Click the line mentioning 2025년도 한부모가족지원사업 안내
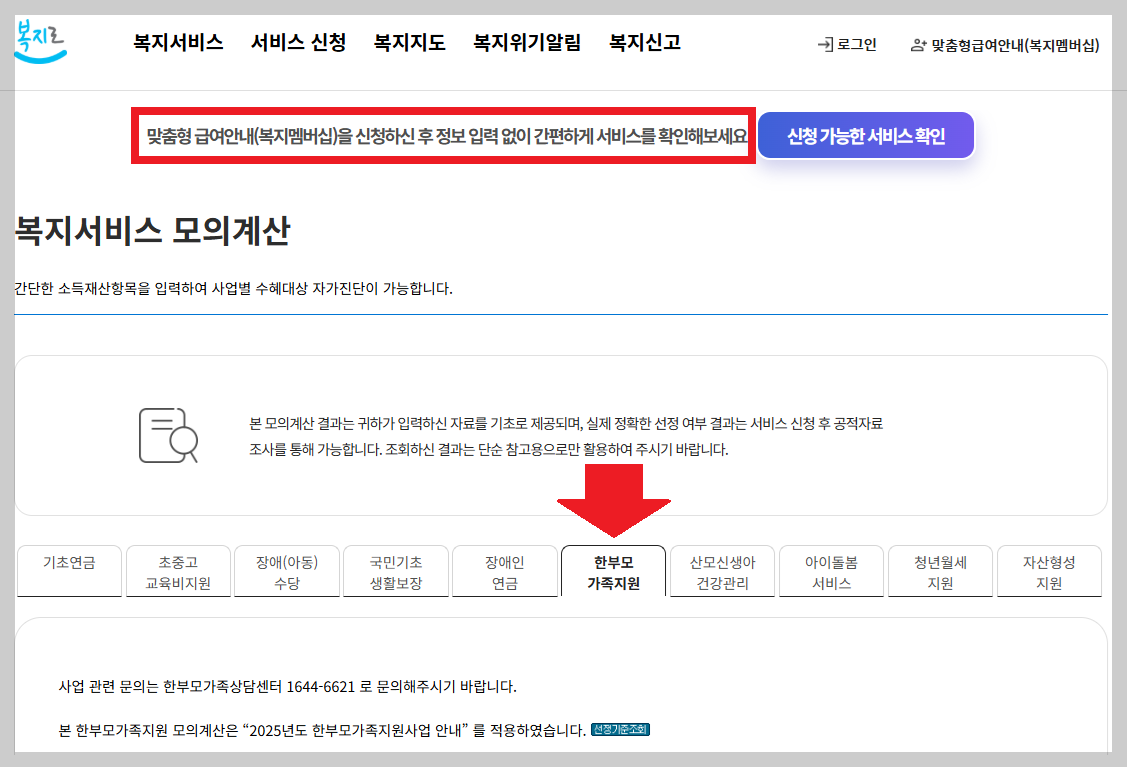The height and width of the screenshot is (767, 1127). [322, 730]
